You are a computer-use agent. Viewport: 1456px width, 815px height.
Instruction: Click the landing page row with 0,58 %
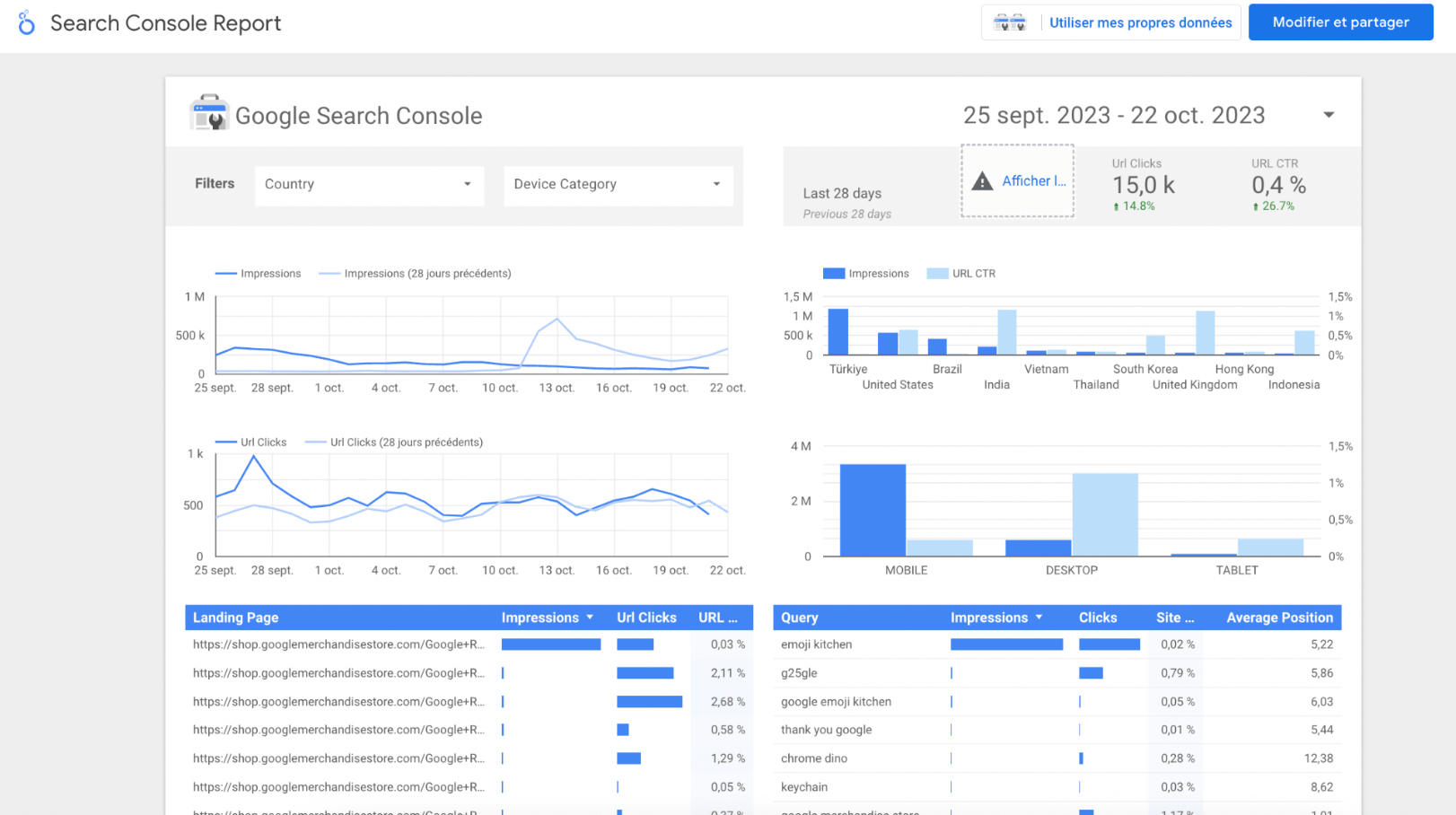tap(469, 730)
